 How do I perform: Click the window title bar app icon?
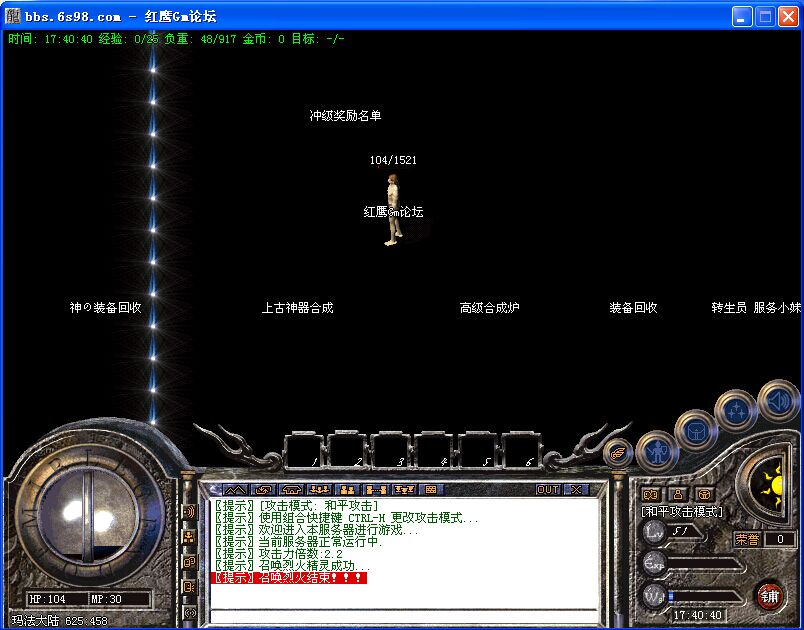tap(13, 16)
